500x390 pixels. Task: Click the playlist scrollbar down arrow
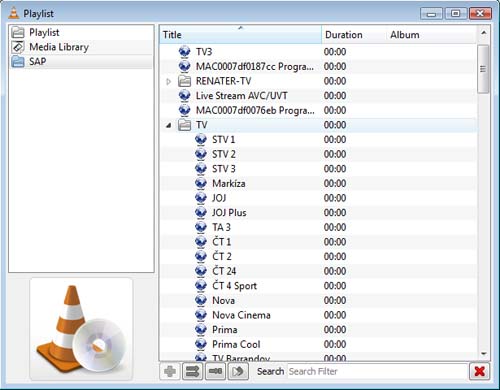click(x=484, y=354)
